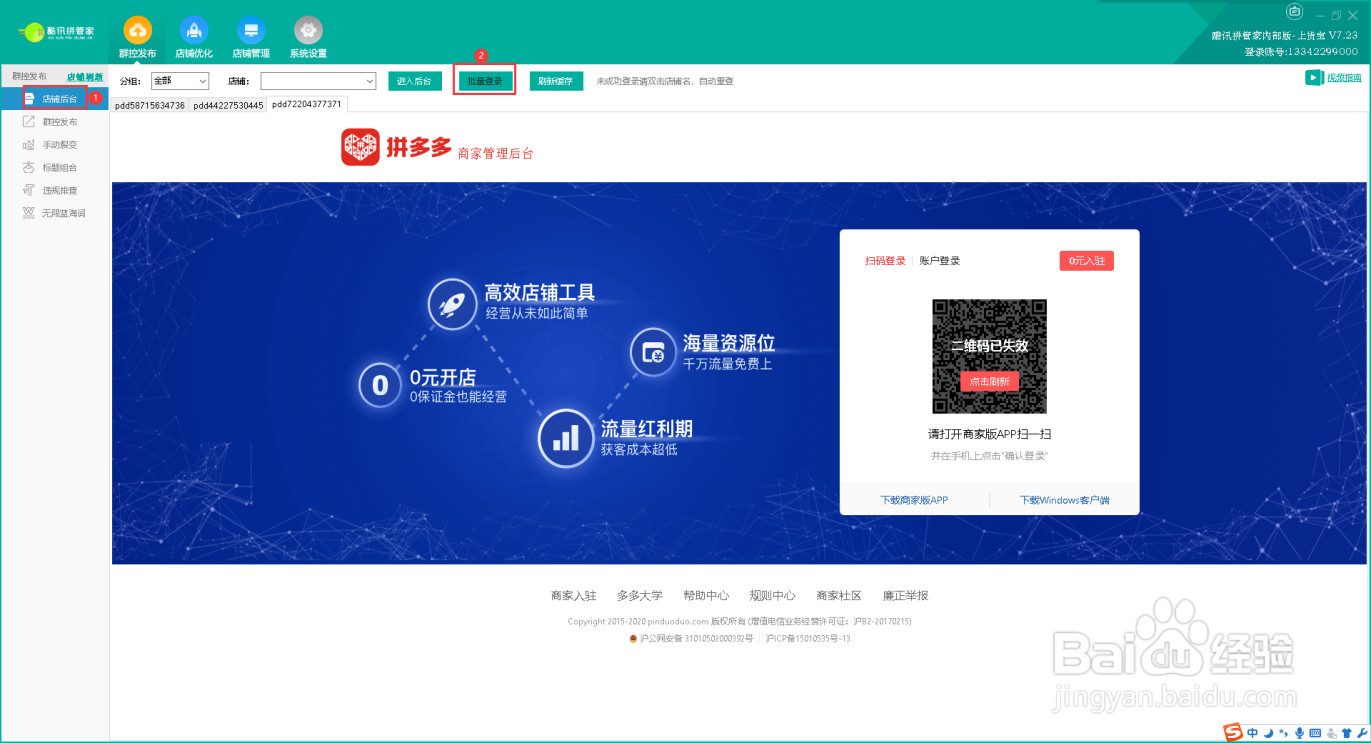Click the user account icon in IME bar
1371x743 pixels.
point(1331,733)
